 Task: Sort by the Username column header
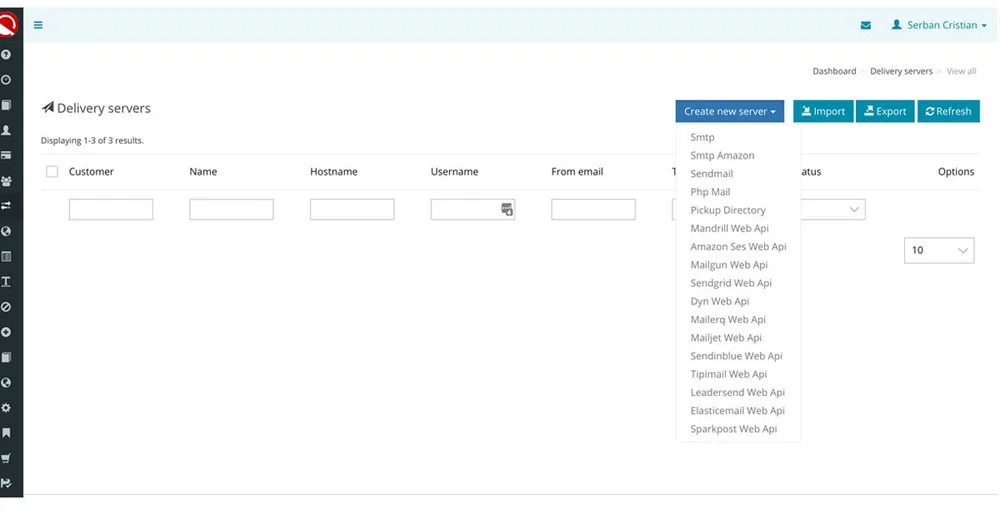pos(454,172)
